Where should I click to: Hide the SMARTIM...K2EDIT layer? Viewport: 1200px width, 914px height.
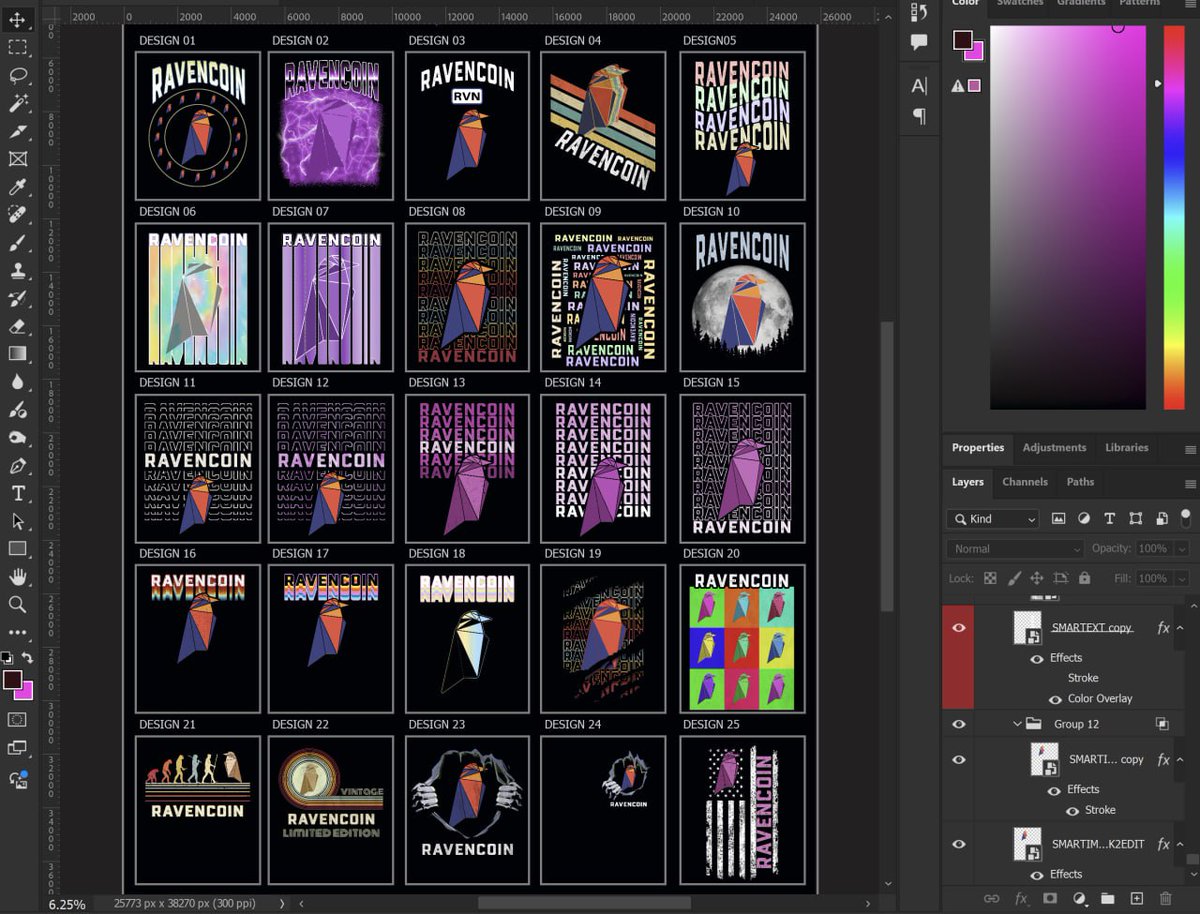(959, 844)
